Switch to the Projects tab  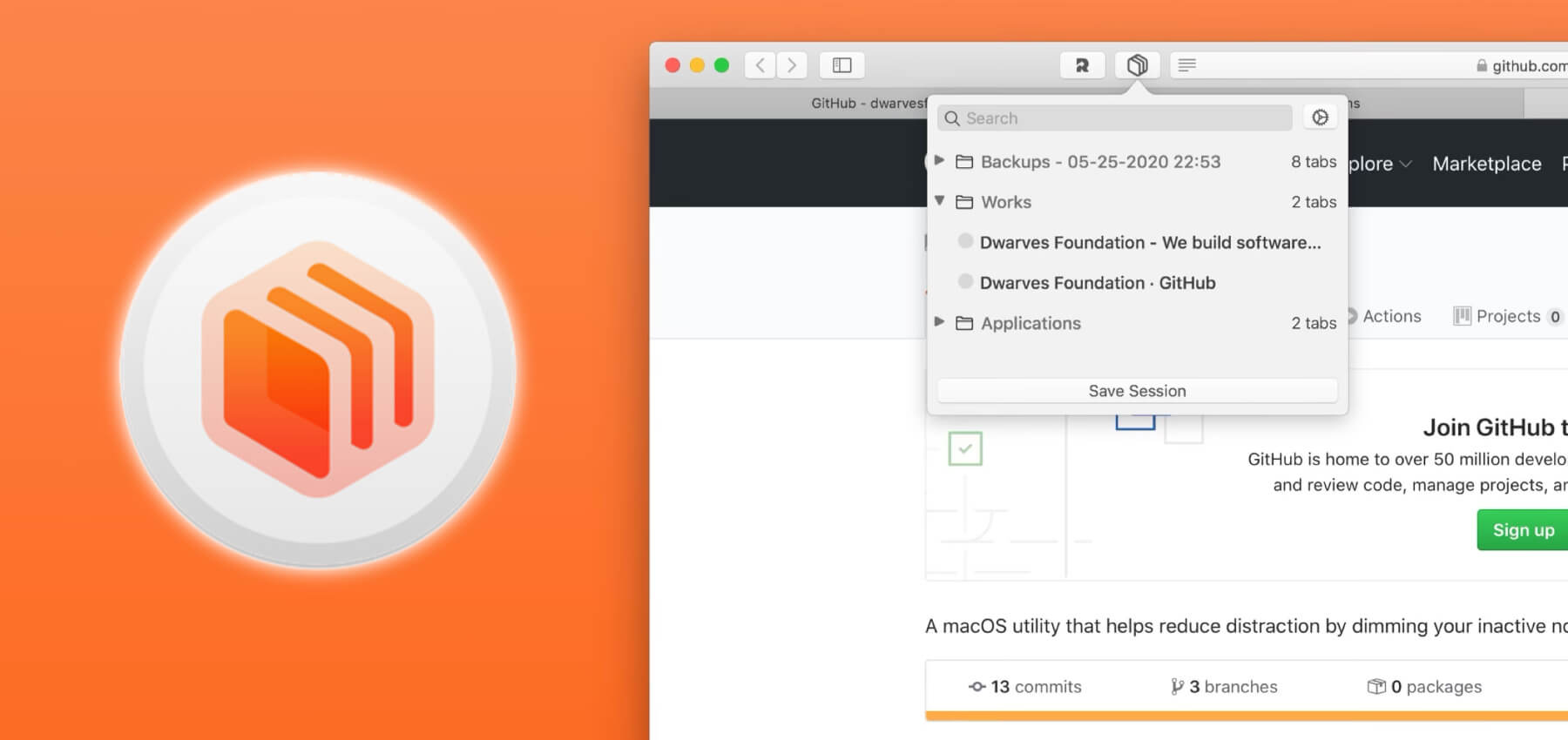point(1507,316)
